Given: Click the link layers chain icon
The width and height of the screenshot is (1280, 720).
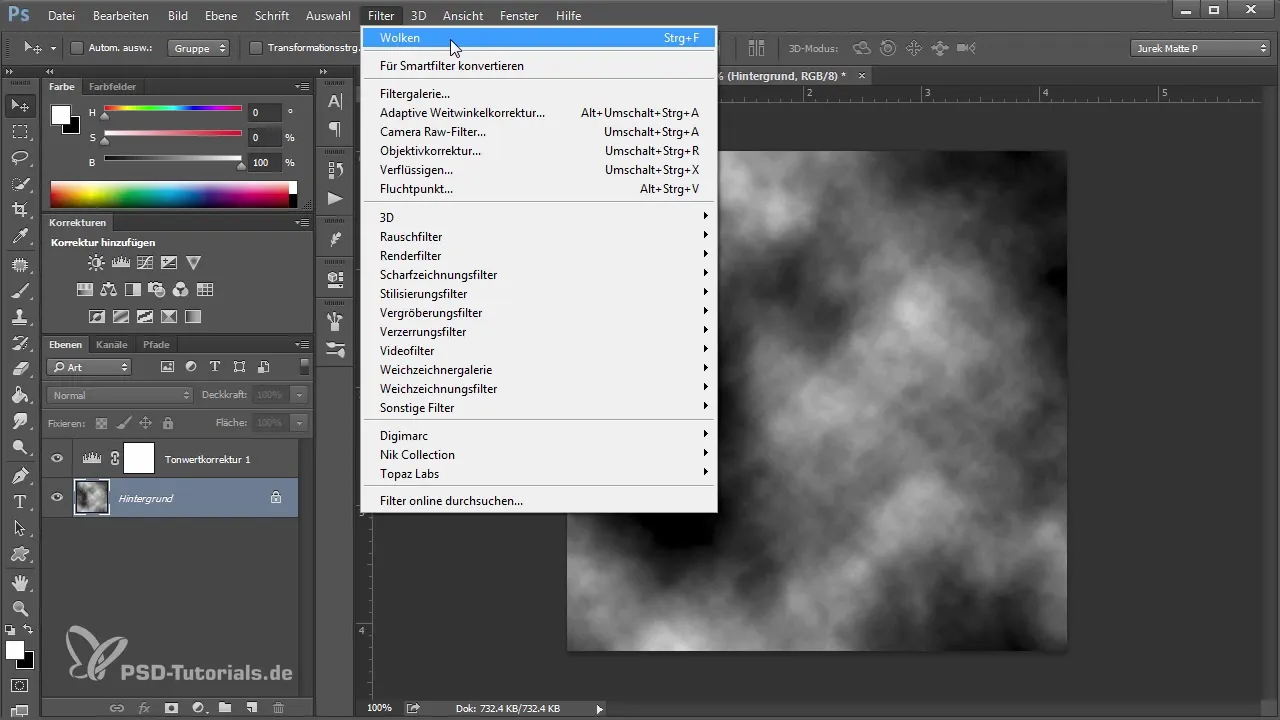Looking at the screenshot, I should 117,708.
